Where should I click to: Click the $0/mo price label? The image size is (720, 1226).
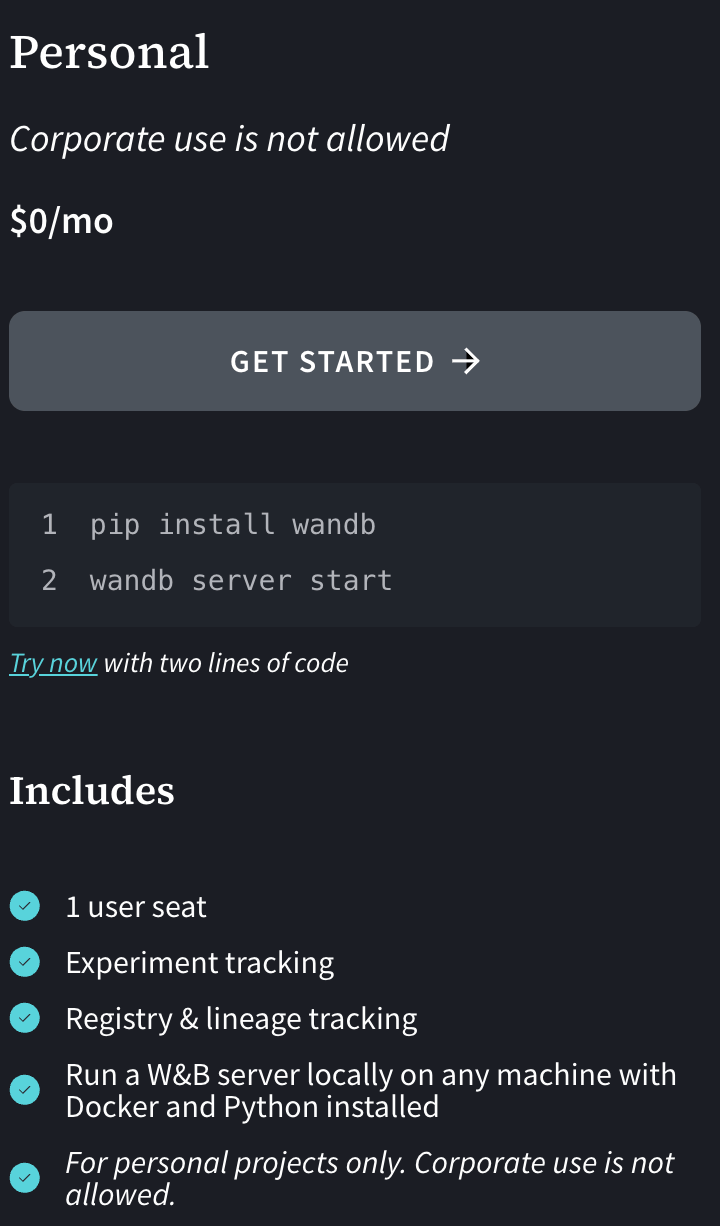[61, 220]
